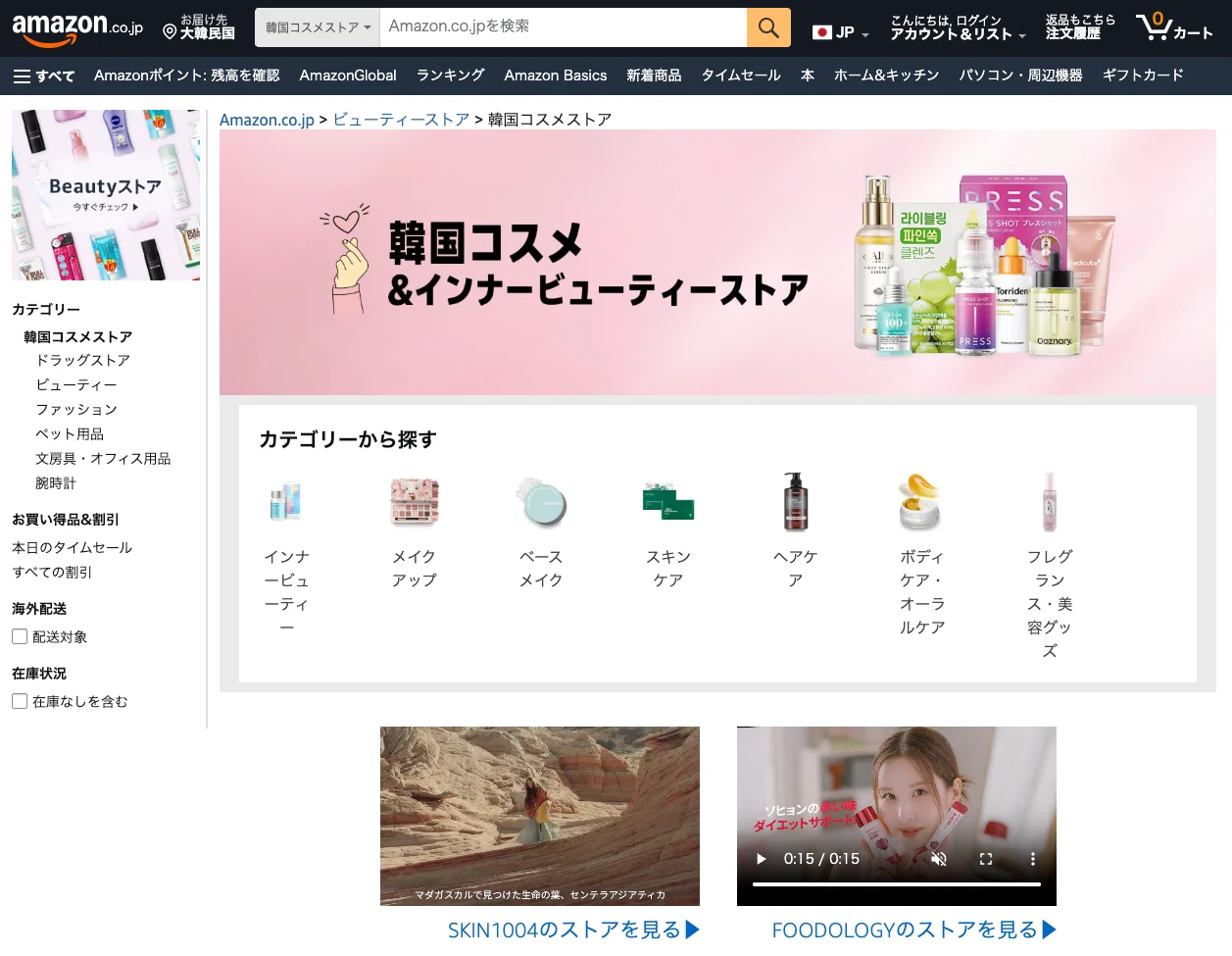Focus the Amazon.co.jpを検索 search field
Viewport: 1232px width, 956px height.
[x=564, y=27]
